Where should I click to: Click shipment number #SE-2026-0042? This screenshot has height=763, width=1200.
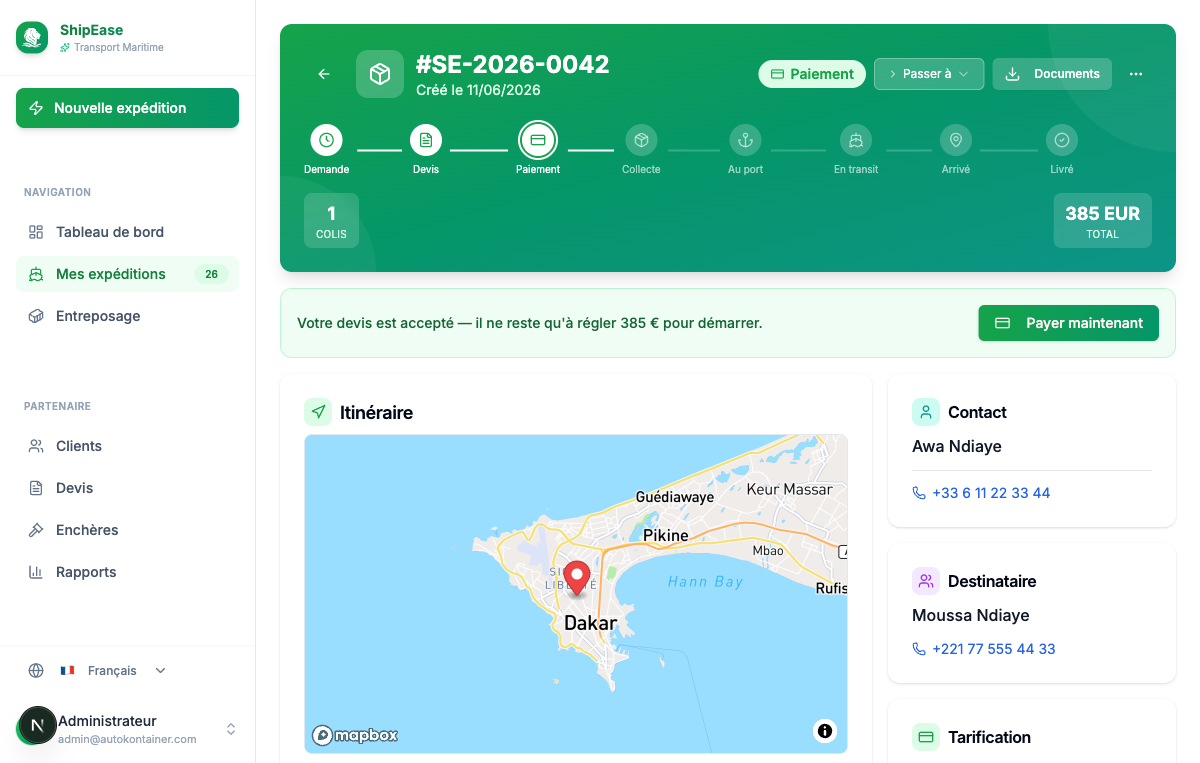click(x=513, y=64)
